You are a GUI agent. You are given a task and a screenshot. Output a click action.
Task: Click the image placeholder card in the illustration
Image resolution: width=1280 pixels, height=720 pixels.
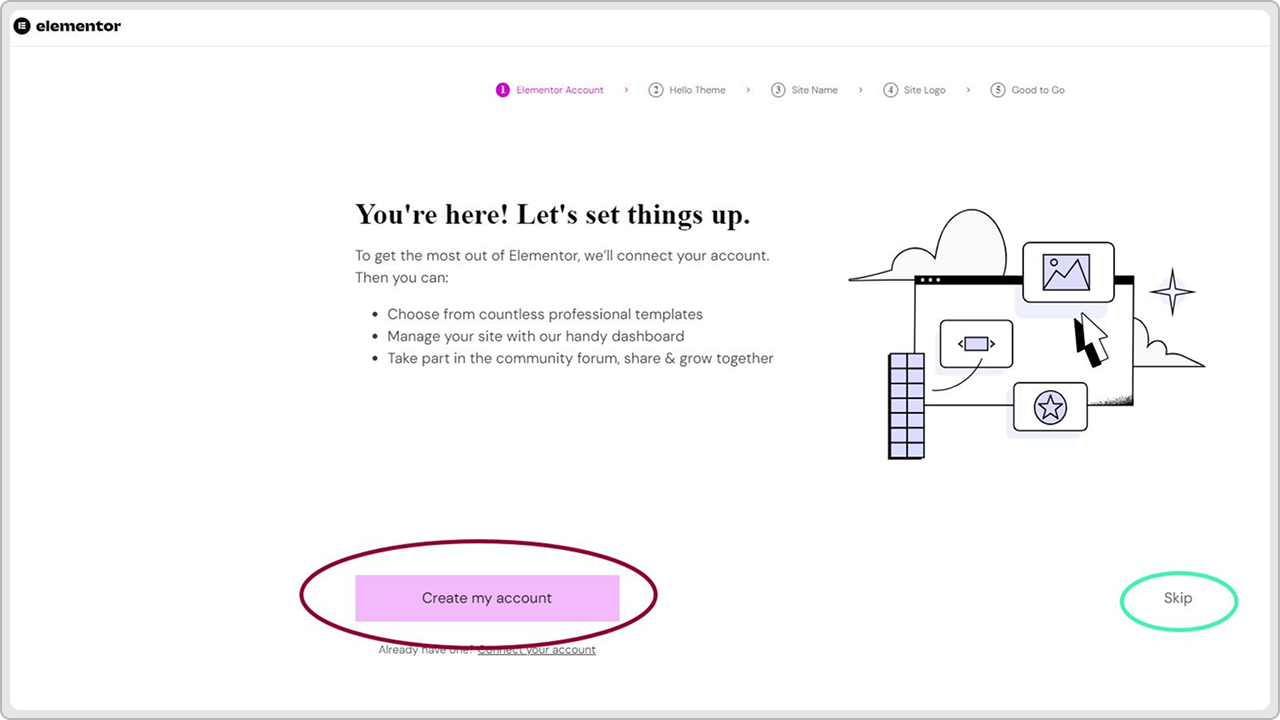(x=1068, y=270)
